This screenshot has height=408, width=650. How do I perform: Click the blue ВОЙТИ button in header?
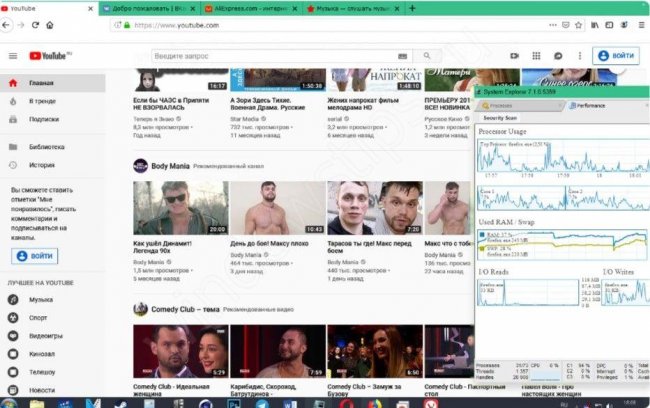pos(616,56)
